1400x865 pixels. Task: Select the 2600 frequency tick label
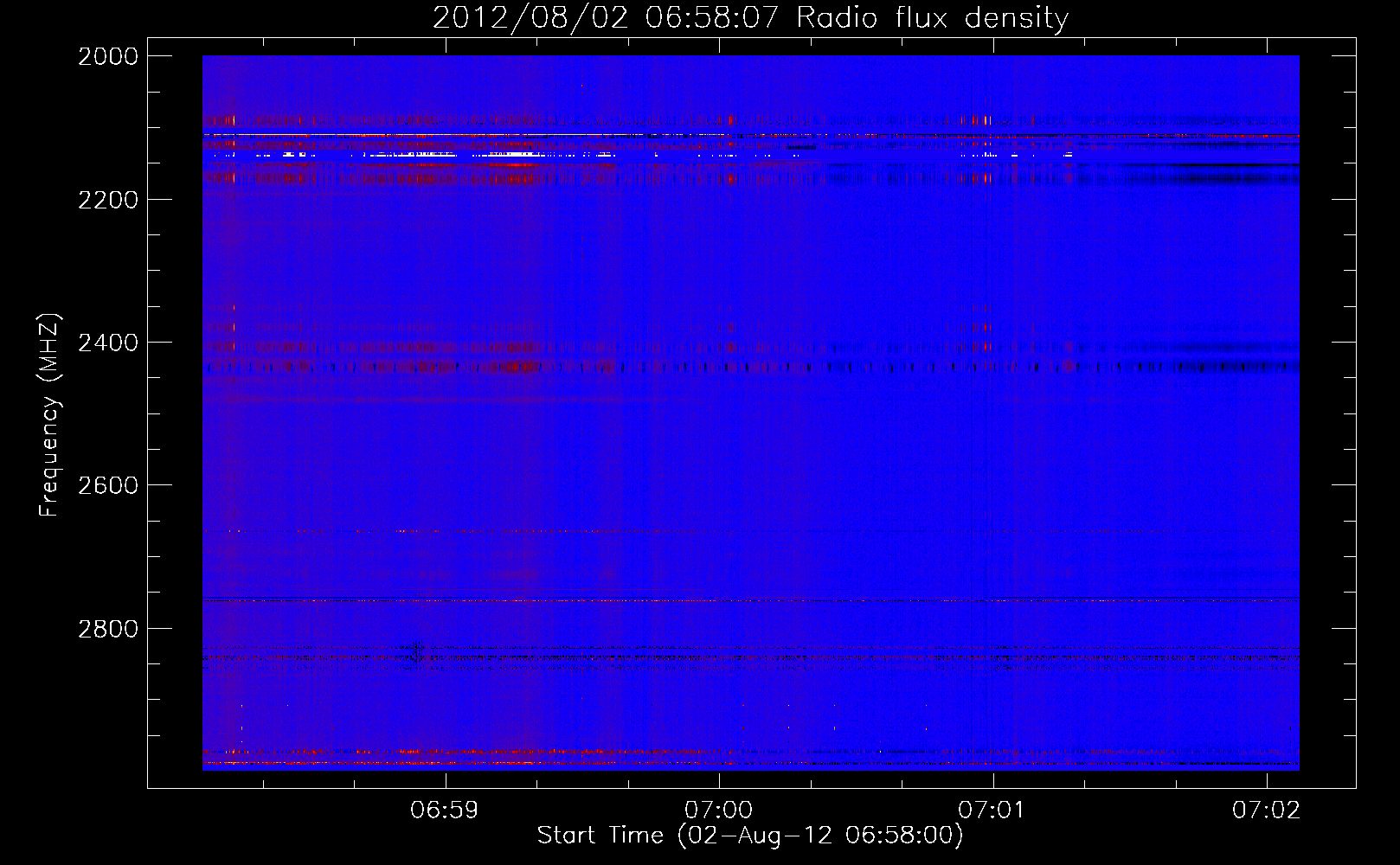pyautogui.click(x=108, y=485)
